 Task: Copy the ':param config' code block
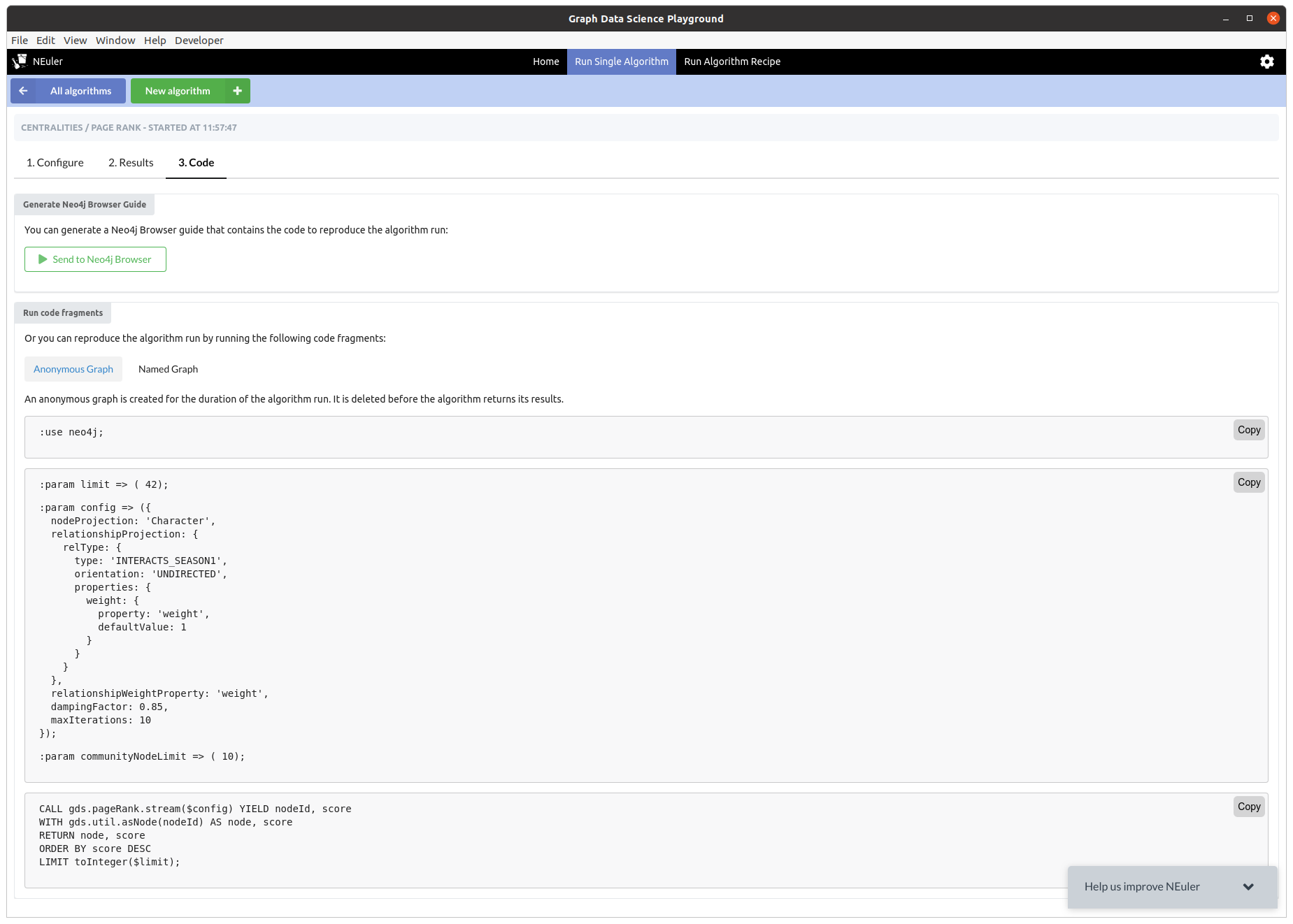click(1249, 482)
